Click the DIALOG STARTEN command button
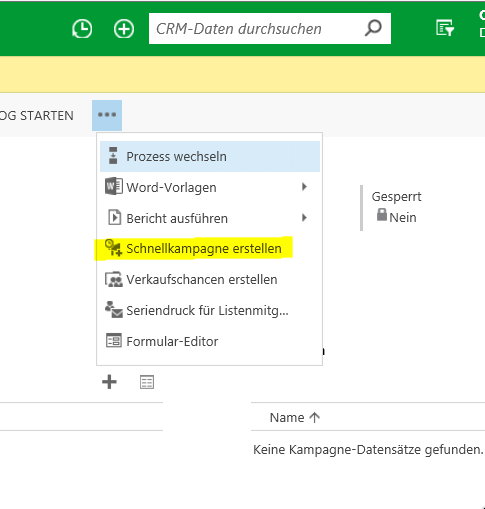Image resolution: width=485 pixels, height=509 pixels. pos(36,116)
